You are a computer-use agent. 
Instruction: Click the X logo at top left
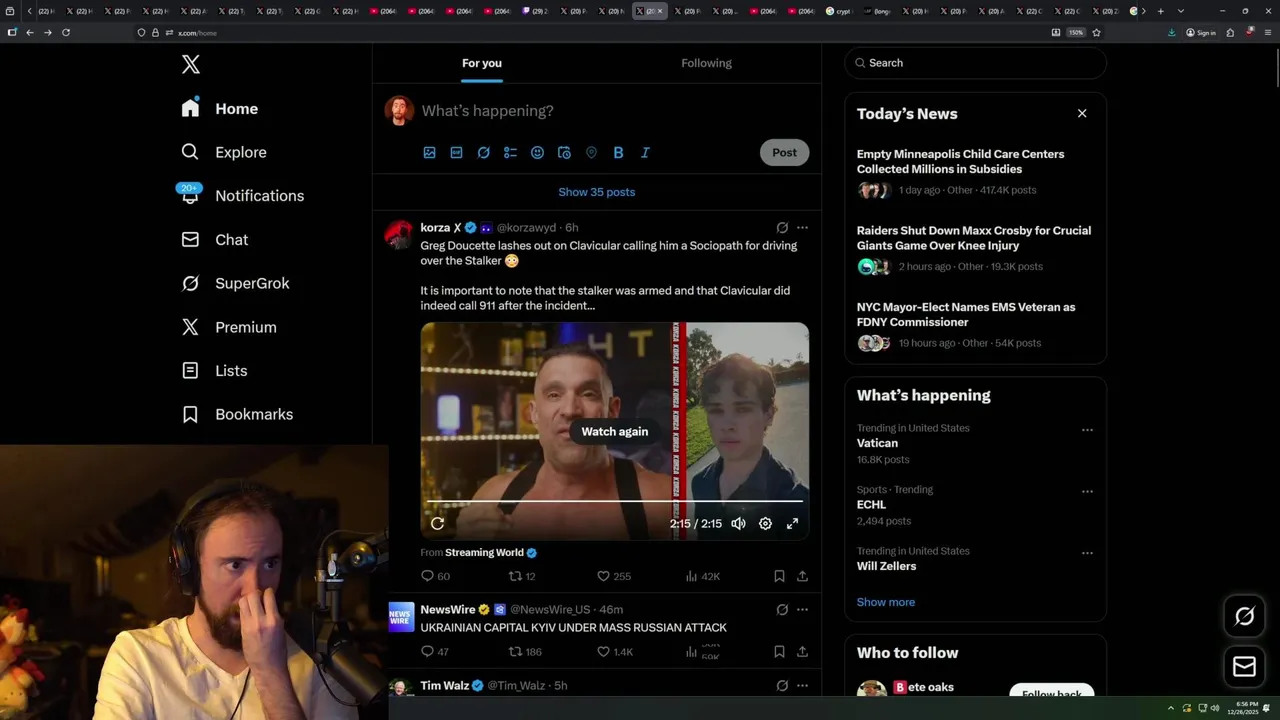[191, 65]
